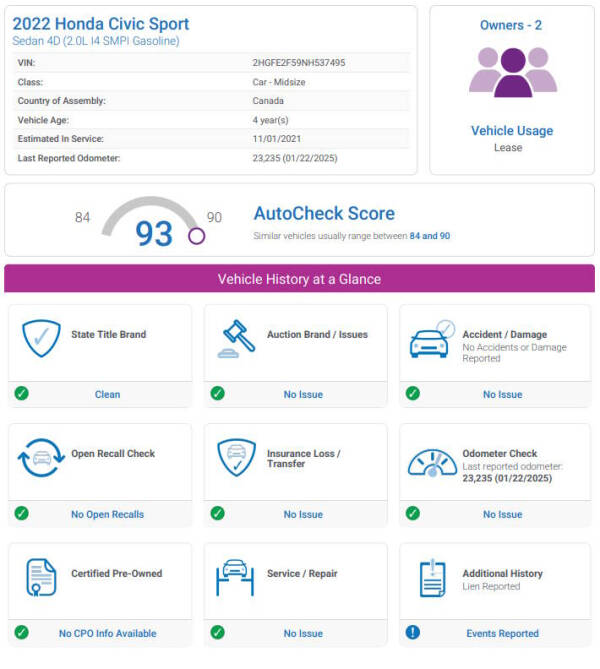The image size is (600, 669).
Task: Click the three-person owners icon
Action: 513,72
